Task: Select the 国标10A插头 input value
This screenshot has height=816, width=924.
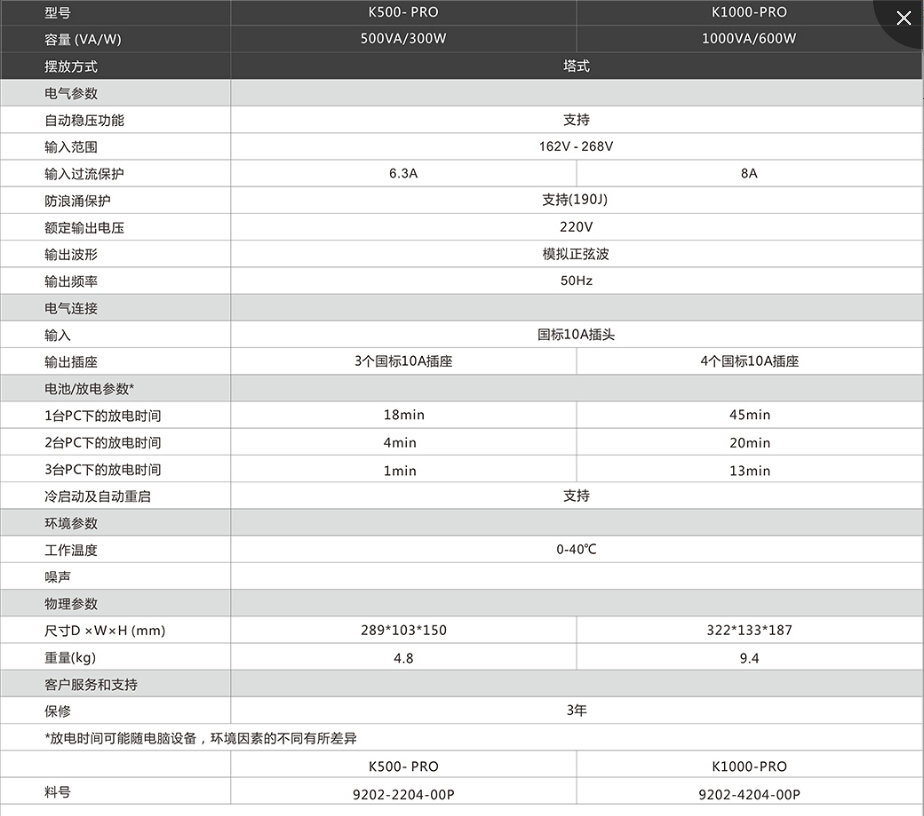Action: pos(576,335)
